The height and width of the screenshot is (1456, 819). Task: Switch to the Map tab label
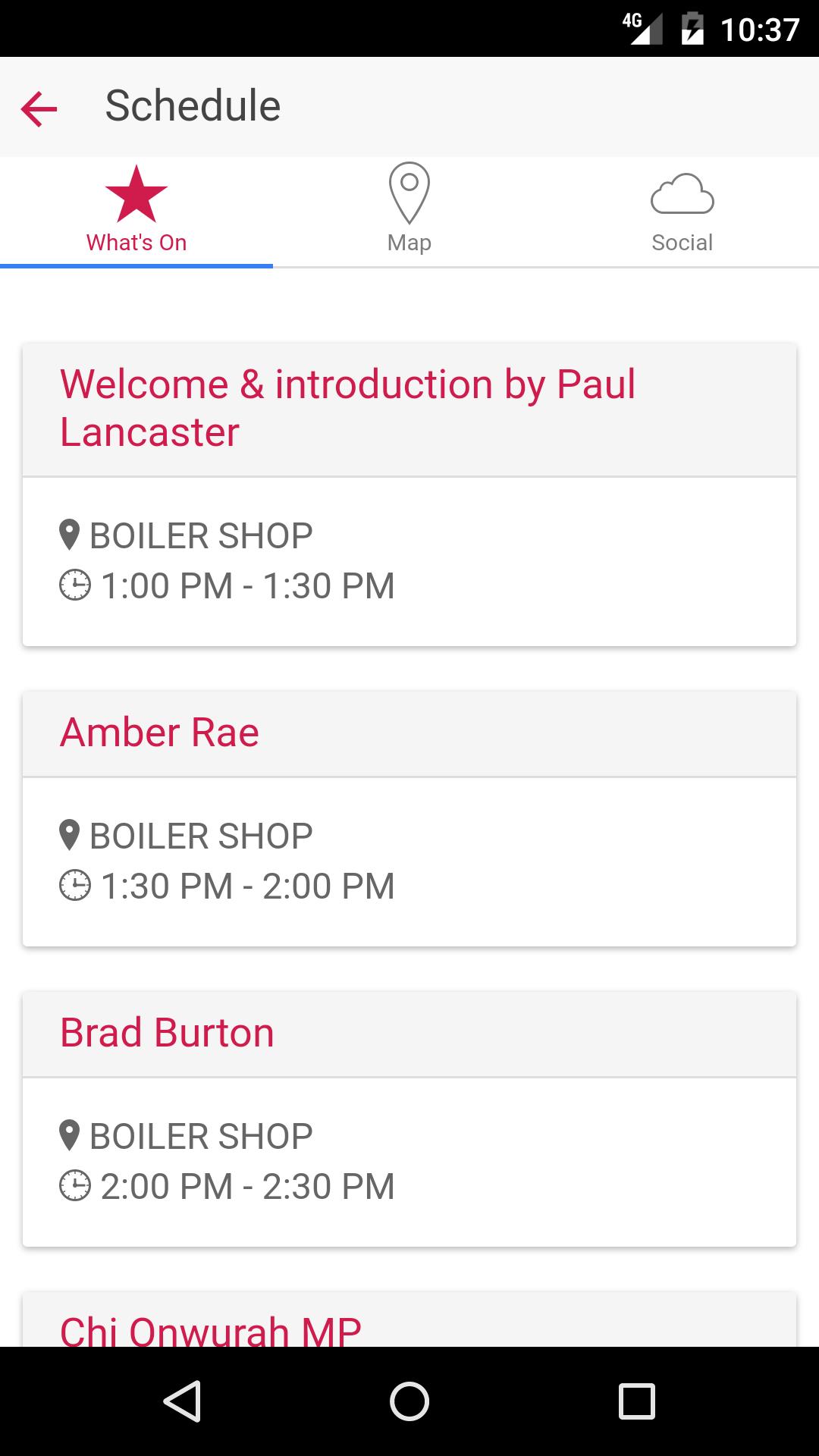[409, 243]
